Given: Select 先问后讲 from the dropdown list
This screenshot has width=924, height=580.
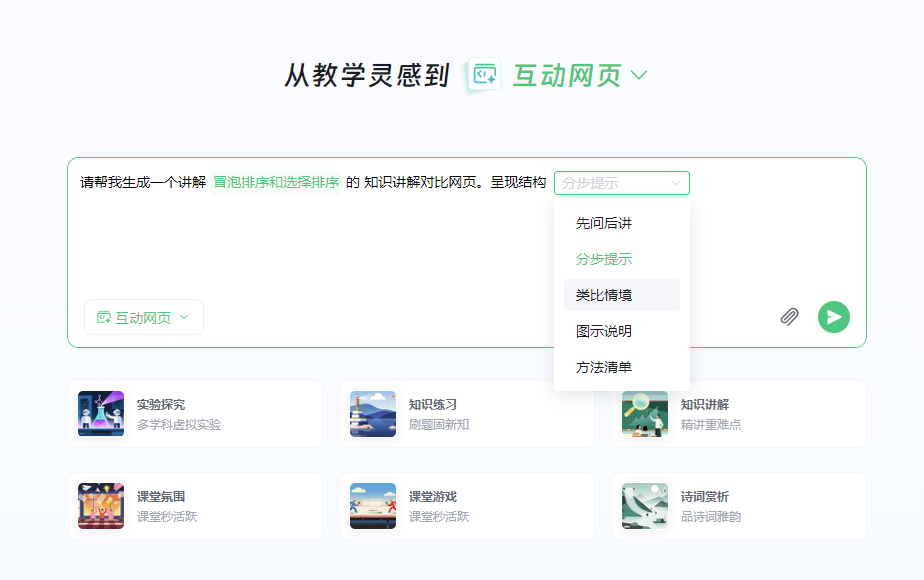Looking at the screenshot, I should pyautogui.click(x=622, y=223).
